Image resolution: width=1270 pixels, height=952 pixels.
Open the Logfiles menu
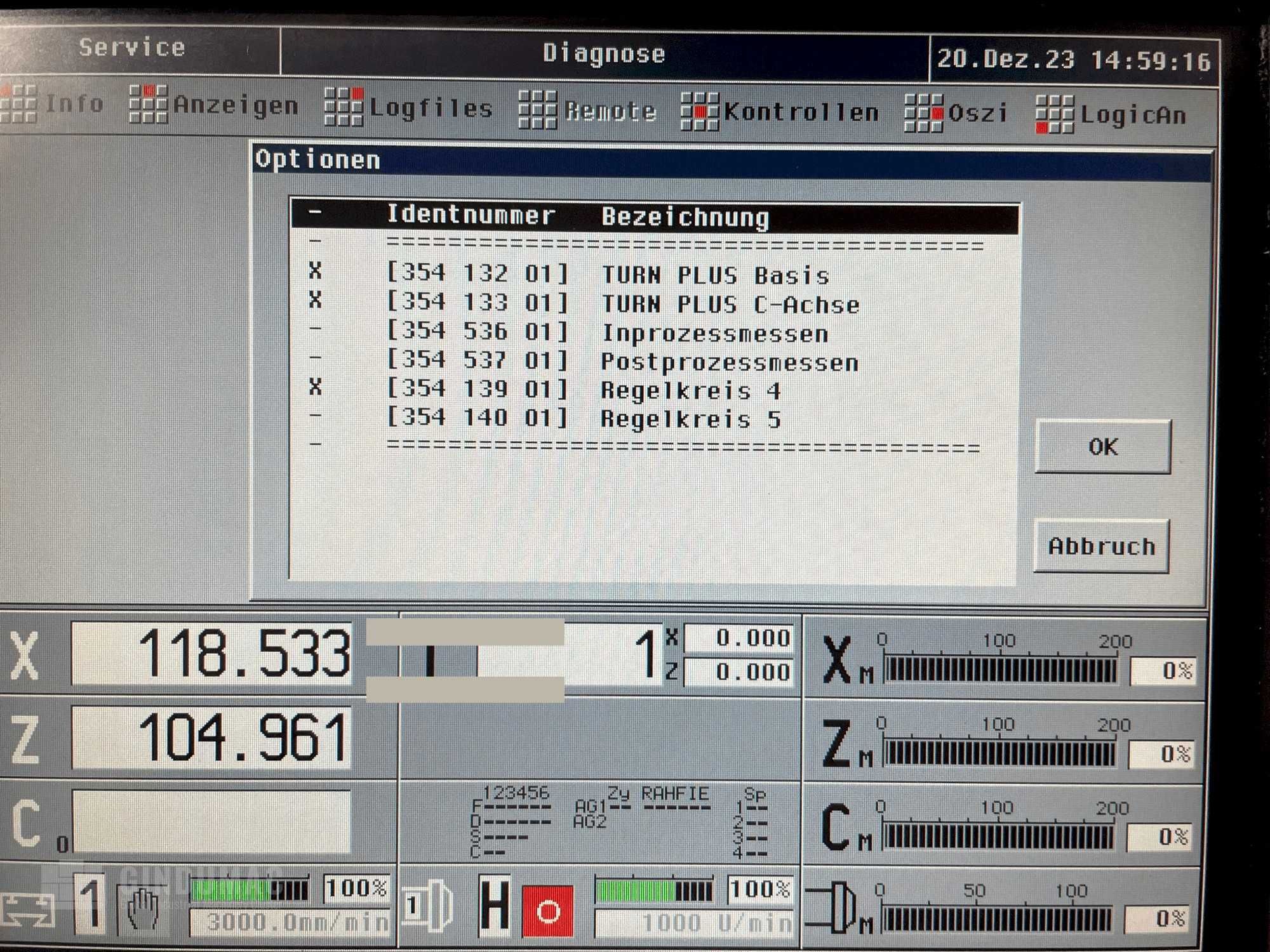[x=431, y=109]
